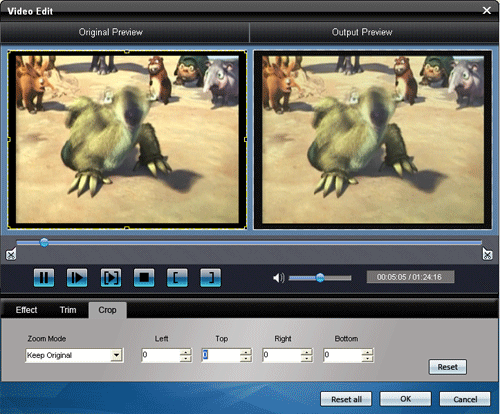Play the selected clip segment
The height and width of the screenshot is (414, 500).
point(111,278)
